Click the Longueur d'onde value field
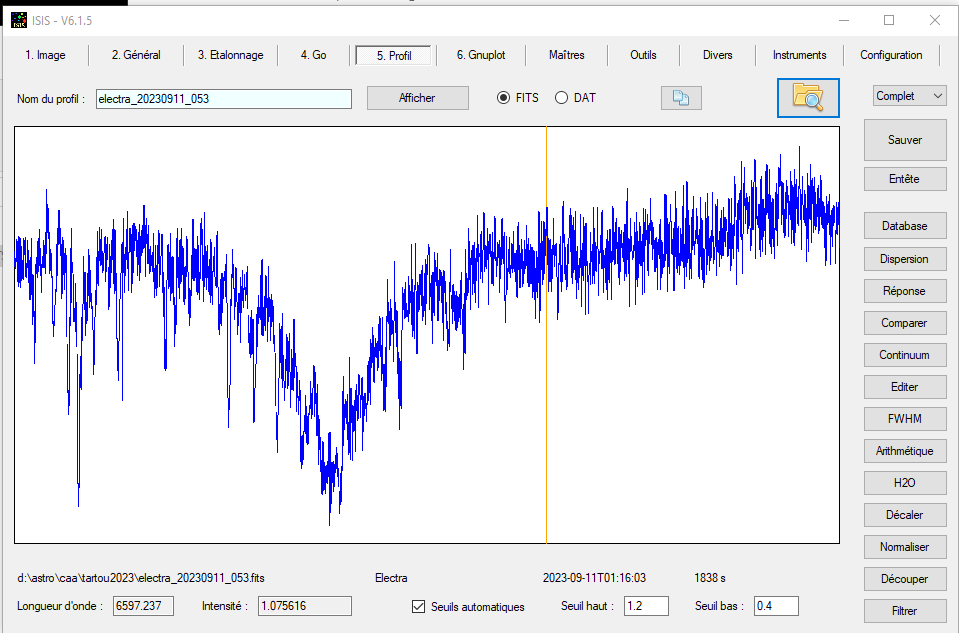The height and width of the screenshot is (633, 959). [x=144, y=606]
